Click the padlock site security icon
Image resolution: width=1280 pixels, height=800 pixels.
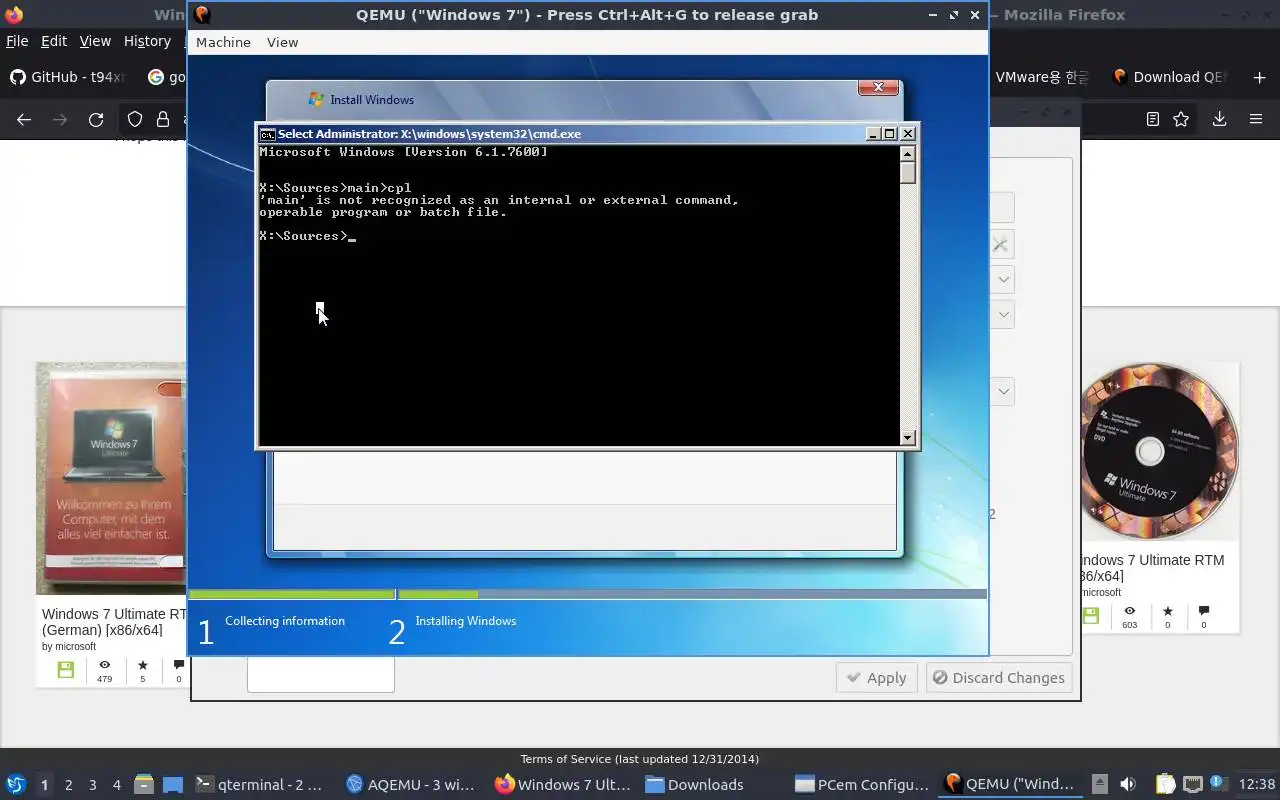point(163,119)
